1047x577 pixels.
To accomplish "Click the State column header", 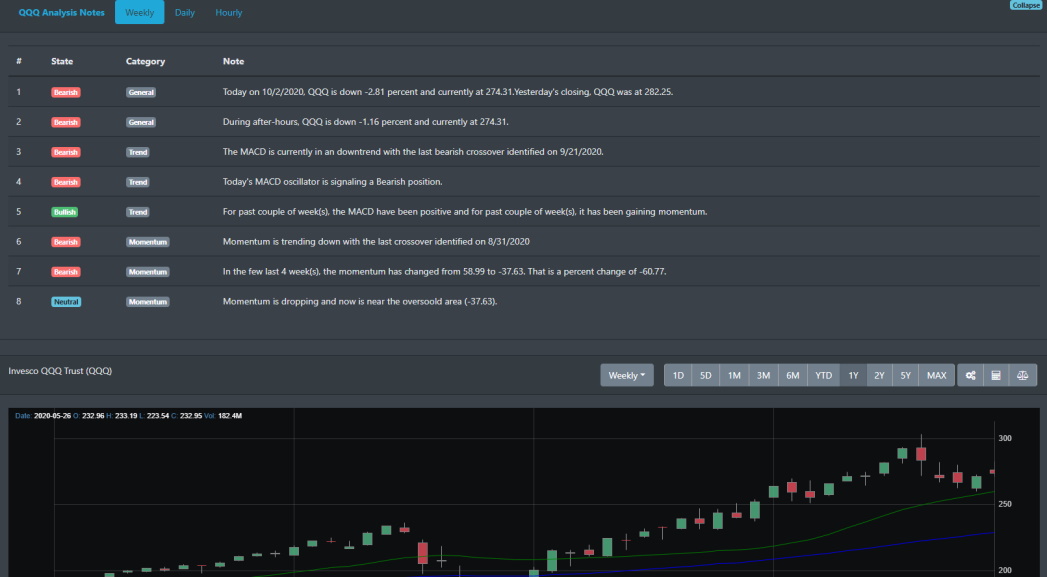I will pyautogui.click(x=62, y=61).
